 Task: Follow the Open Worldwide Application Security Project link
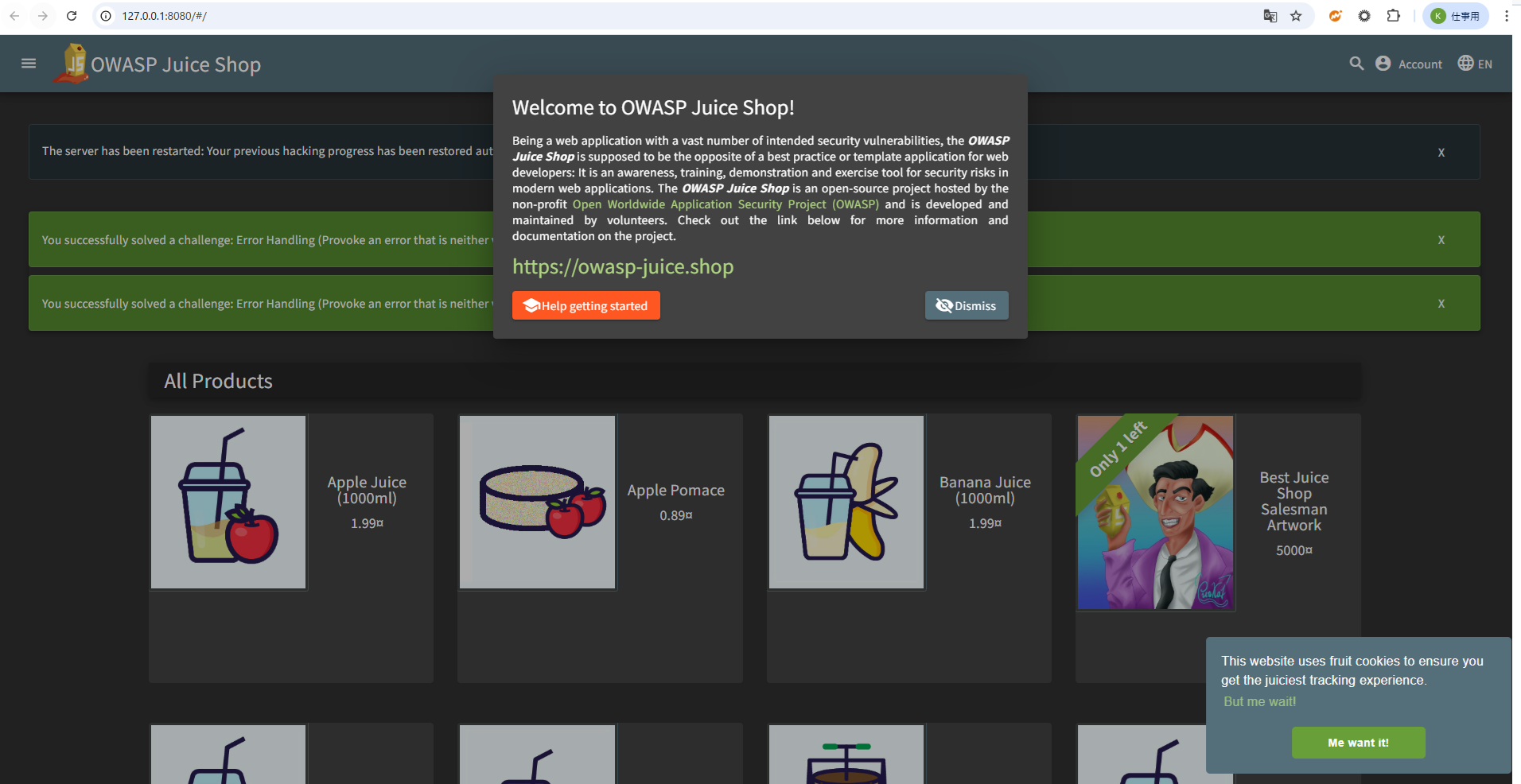(x=725, y=204)
